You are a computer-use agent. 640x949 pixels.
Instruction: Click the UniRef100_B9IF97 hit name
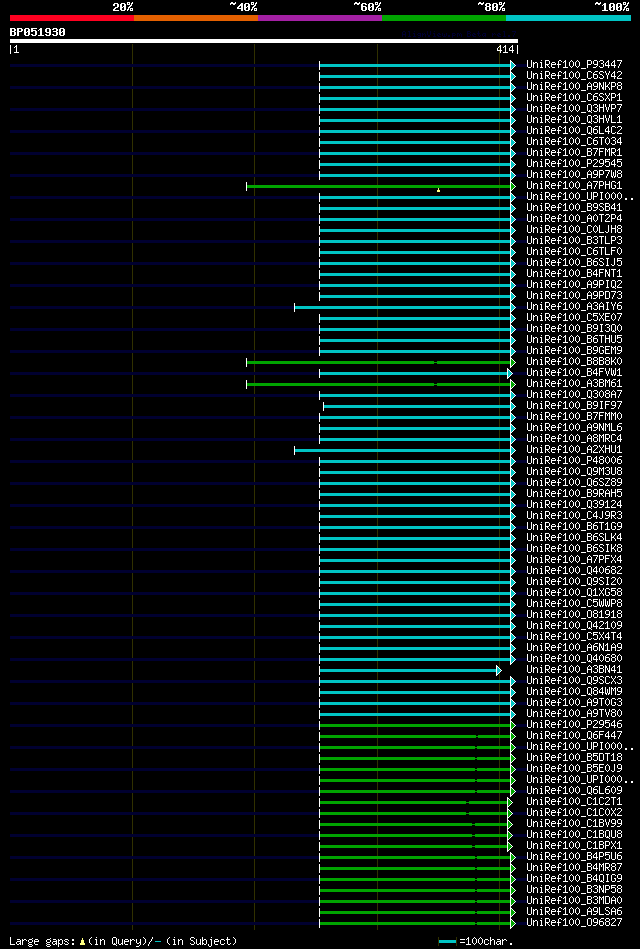pos(574,406)
